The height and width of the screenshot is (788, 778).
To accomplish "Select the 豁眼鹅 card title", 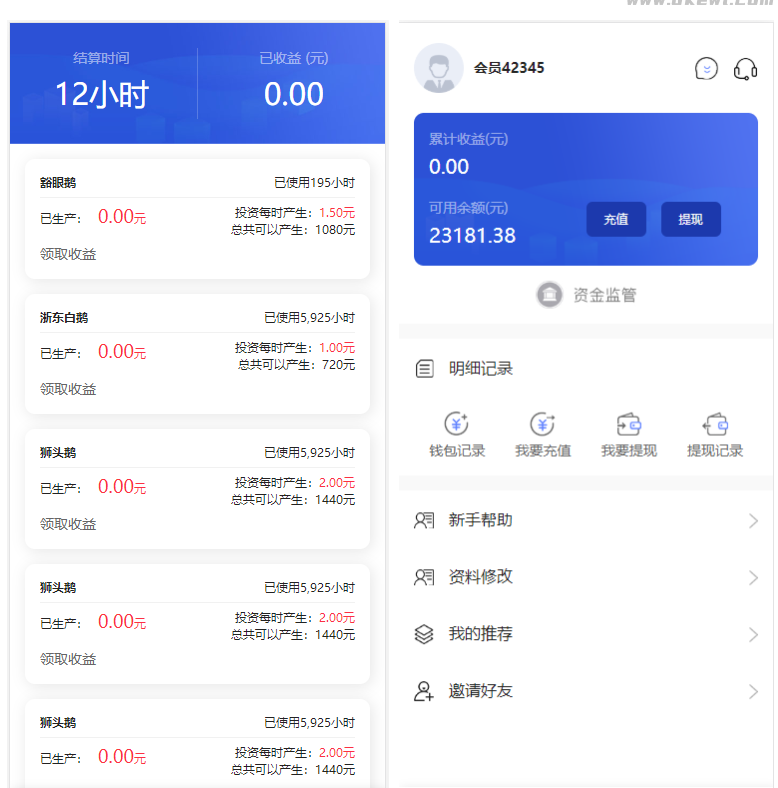I will coord(58,182).
